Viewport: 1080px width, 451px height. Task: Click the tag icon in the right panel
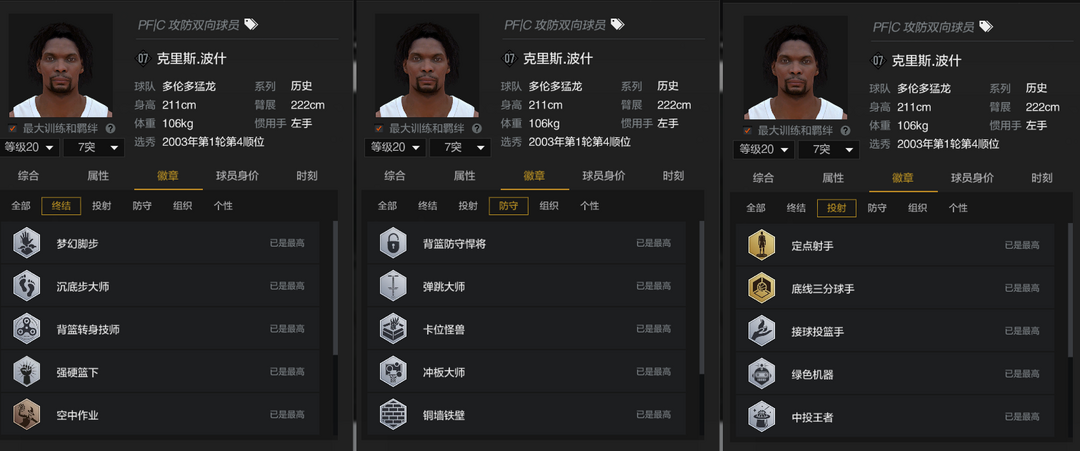pyautogui.click(x=986, y=26)
